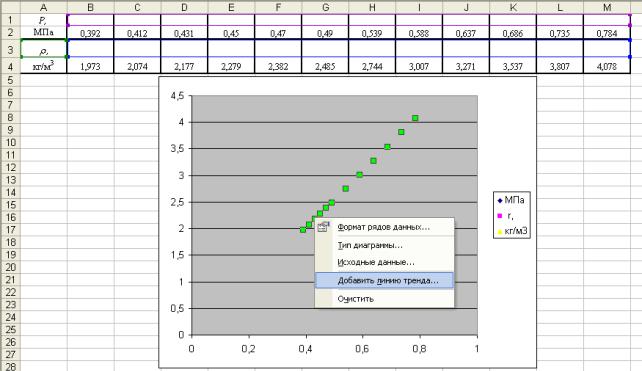
Task: Click cell with value 2,177
Action: pyautogui.click(x=184, y=66)
